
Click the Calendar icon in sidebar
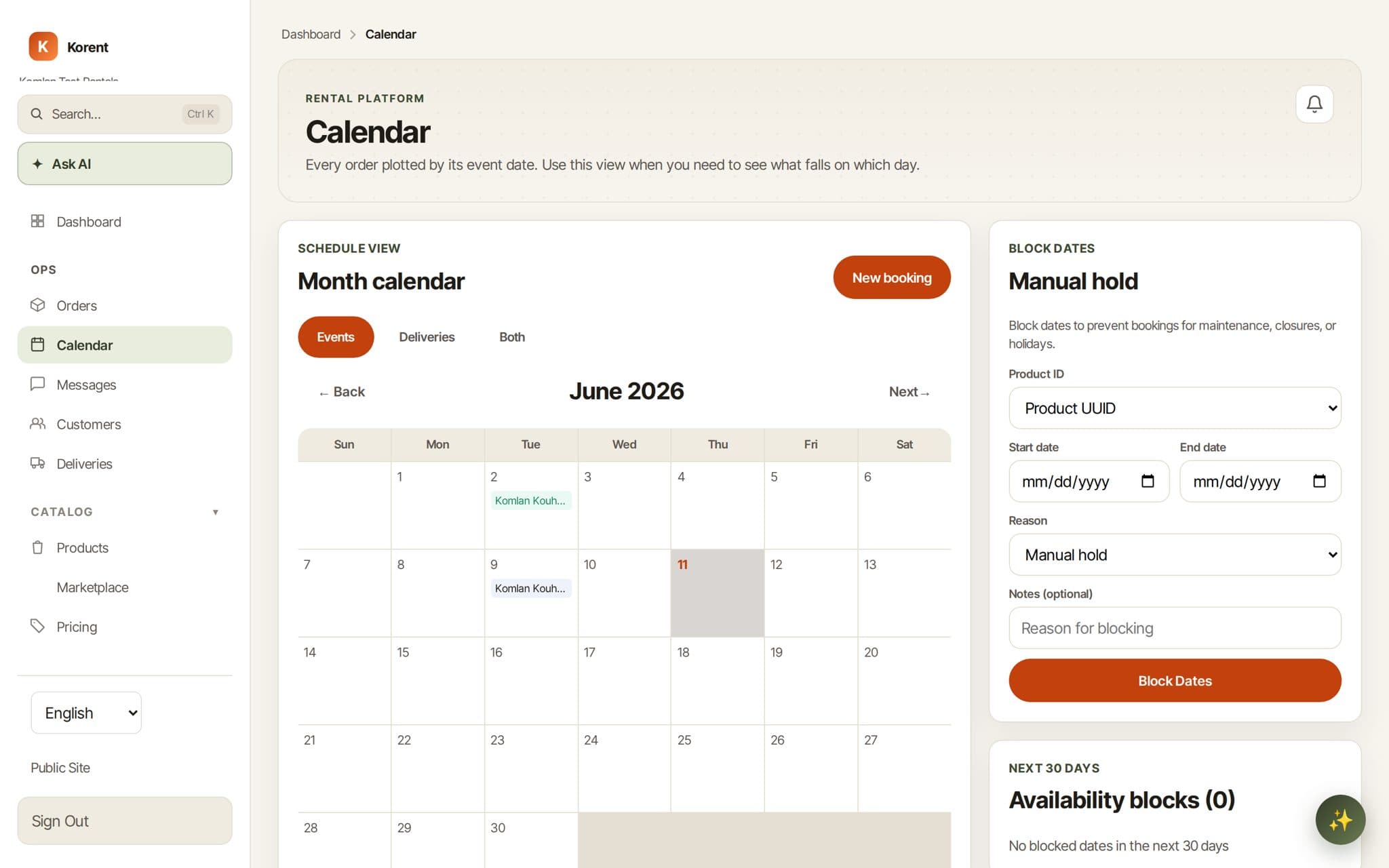click(38, 344)
